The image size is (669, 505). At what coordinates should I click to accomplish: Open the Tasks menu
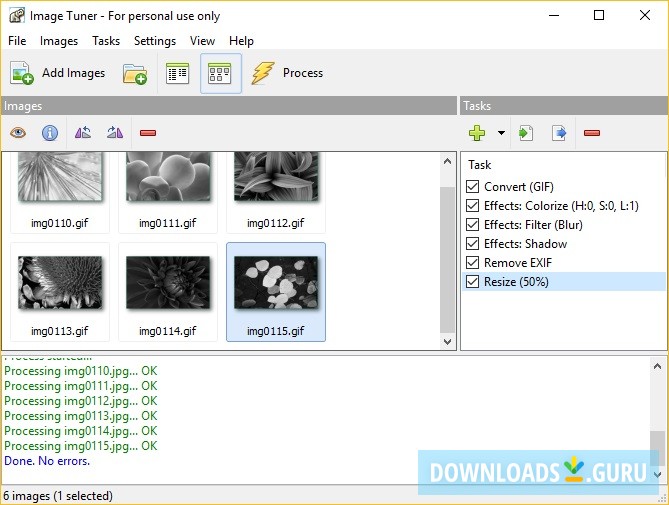point(106,41)
